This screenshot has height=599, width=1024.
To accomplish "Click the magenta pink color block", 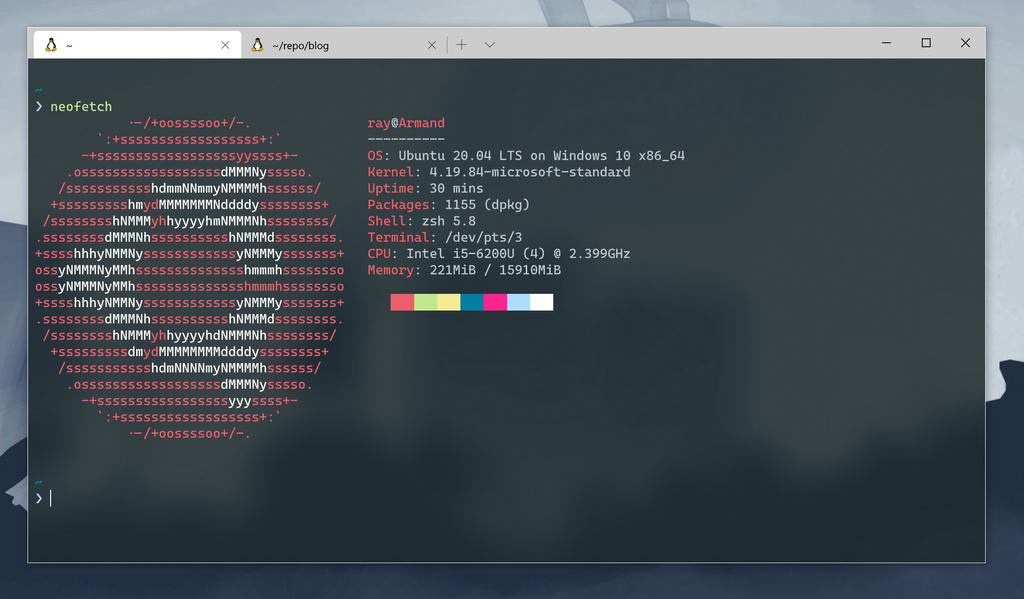I will [495, 302].
